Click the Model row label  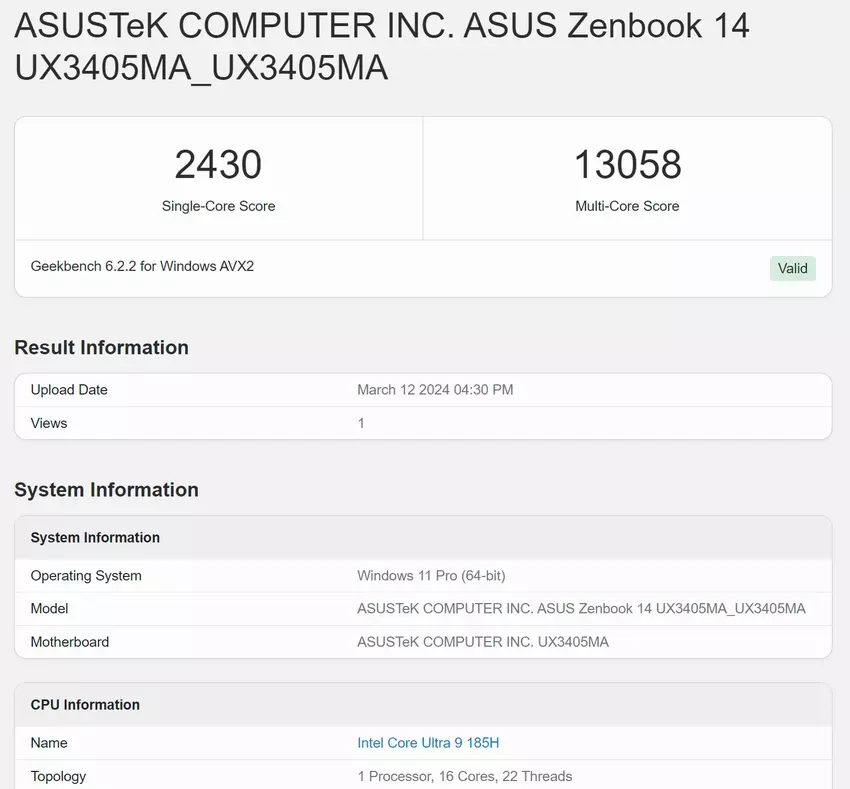coord(50,609)
